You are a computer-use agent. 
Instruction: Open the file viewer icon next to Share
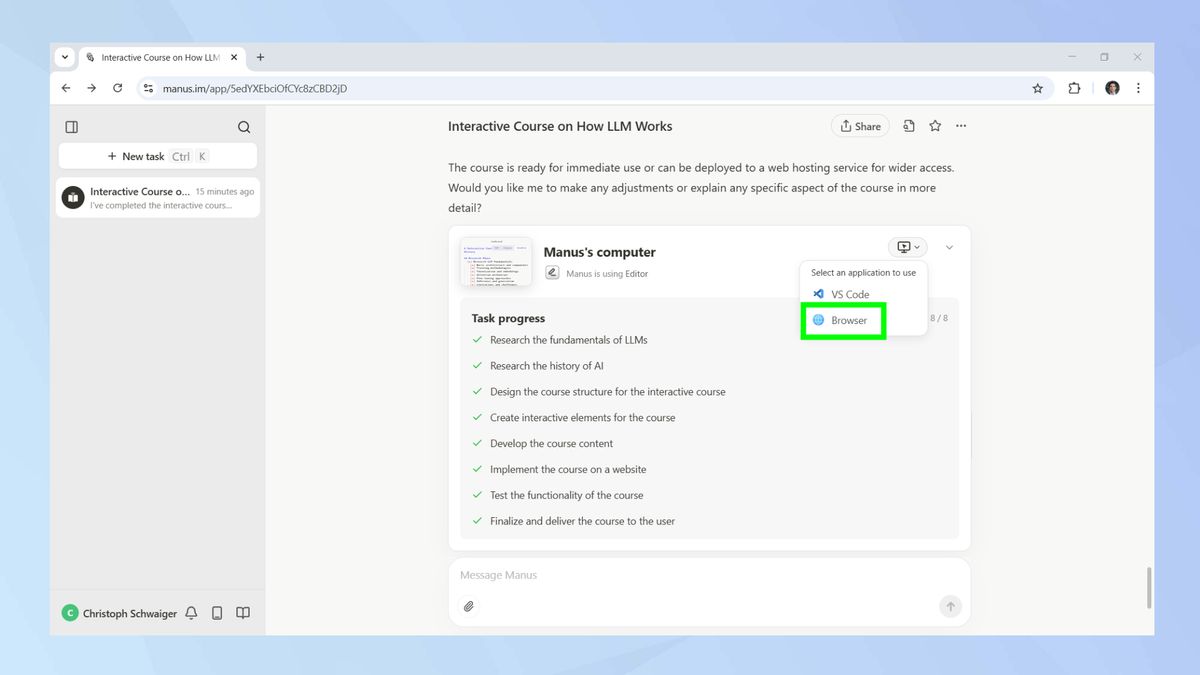tap(908, 125)
